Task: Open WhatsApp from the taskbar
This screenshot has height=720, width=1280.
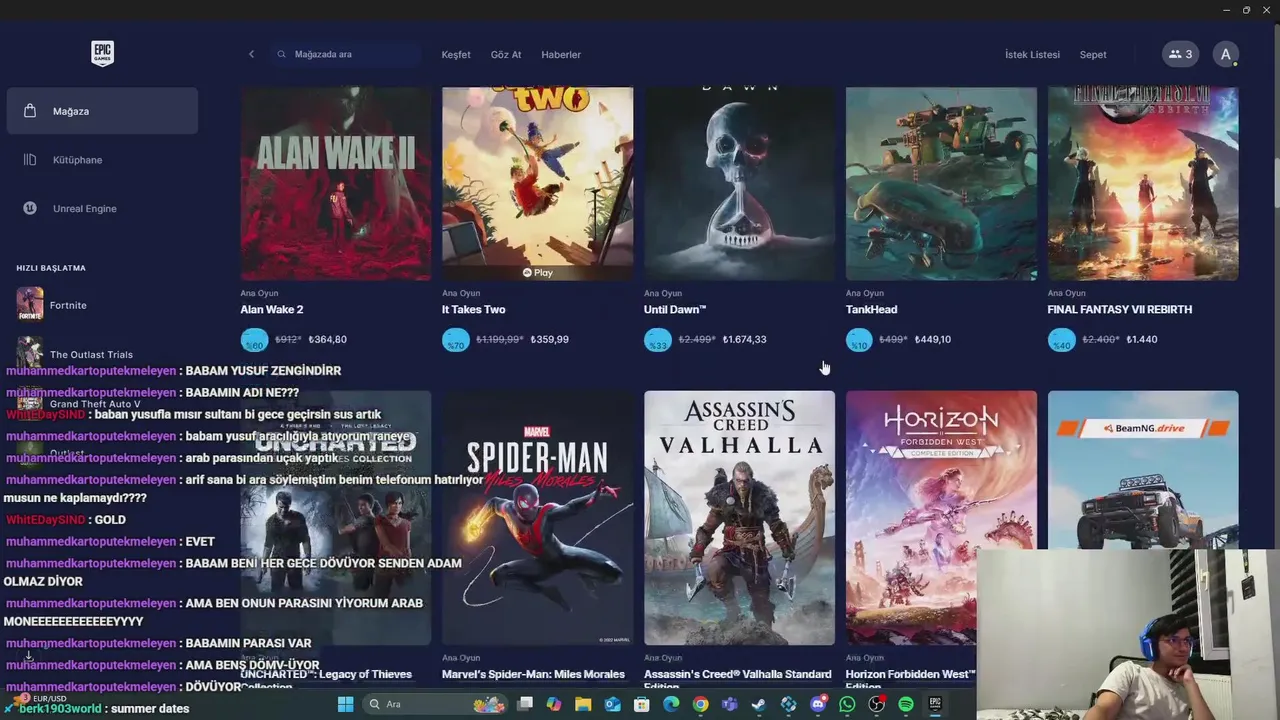Action: (847, 704)
